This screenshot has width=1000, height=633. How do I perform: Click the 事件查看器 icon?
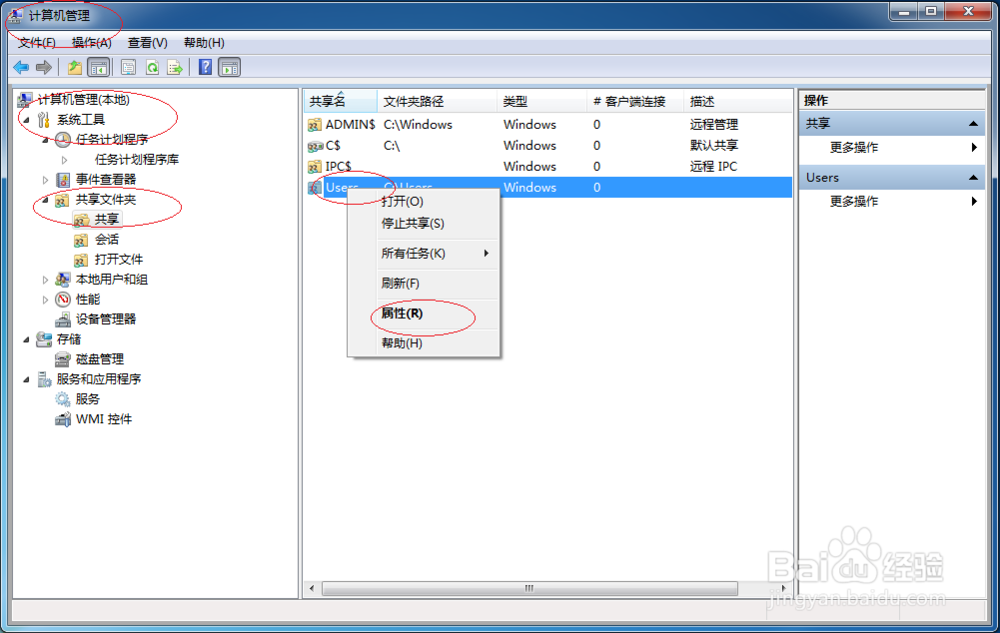click(x=62, y=179)
